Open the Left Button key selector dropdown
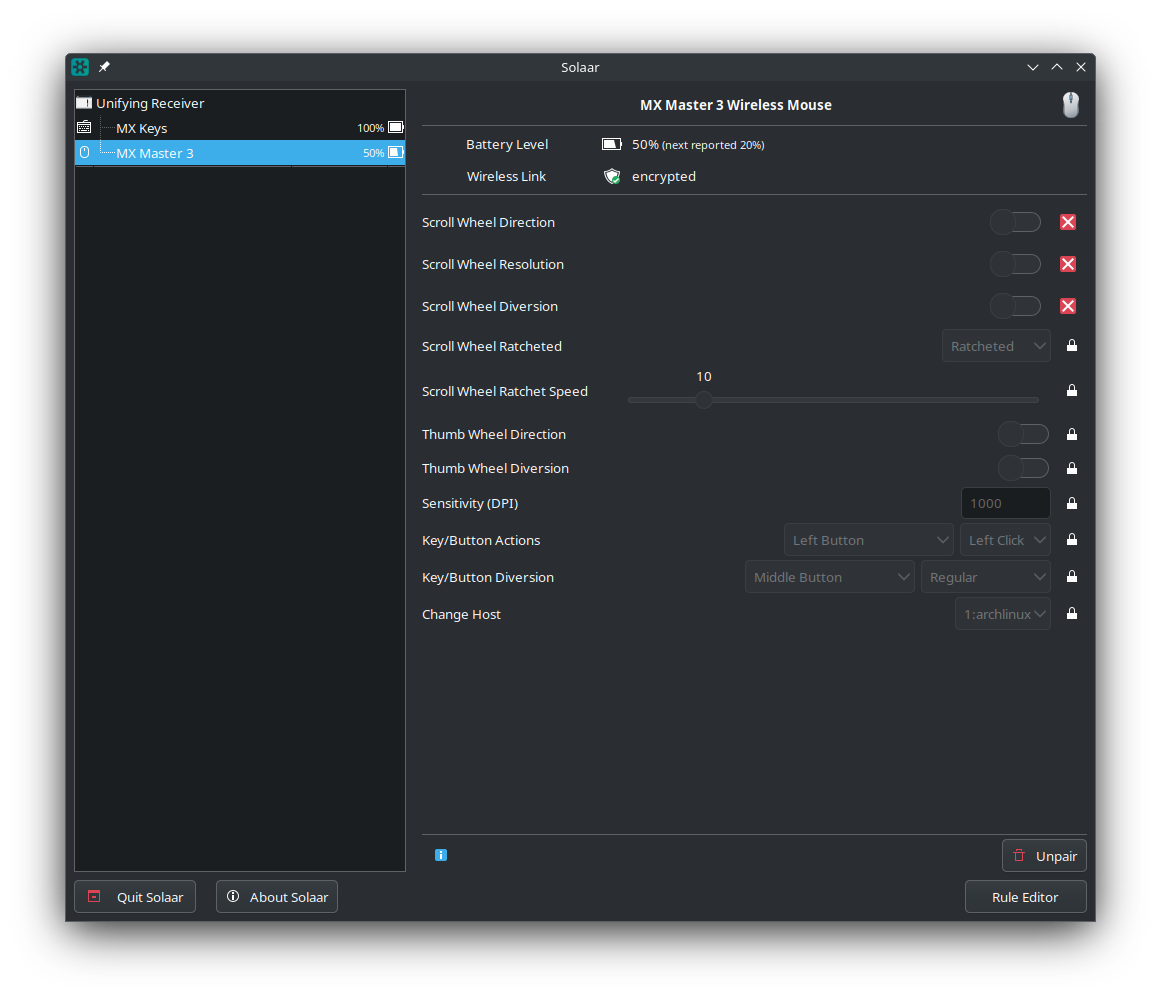The width and height of the screenshot is (1161, 999). pyautogui.click(x=869, y=540)
